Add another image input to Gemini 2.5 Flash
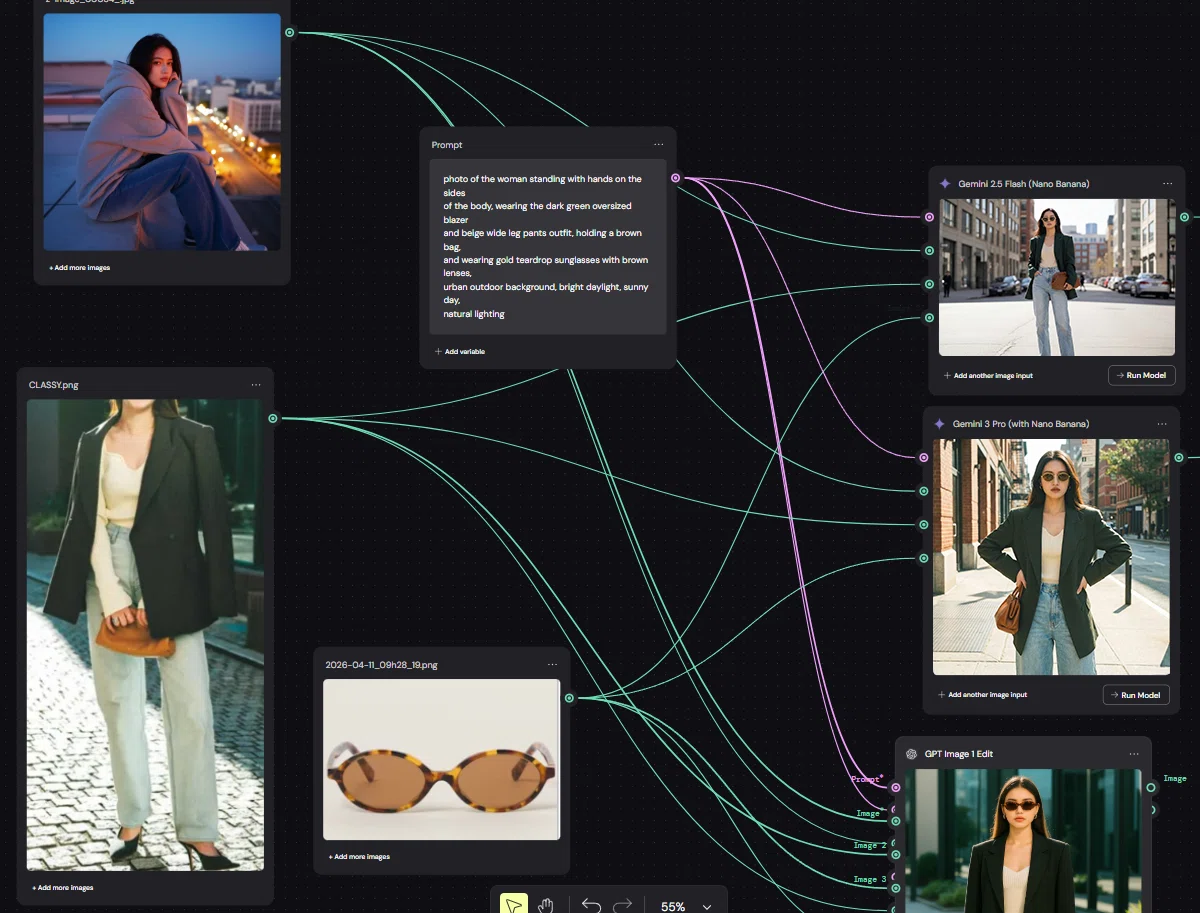The height and width of the screenshot is (913, 1200). click(x=988, y=376)
